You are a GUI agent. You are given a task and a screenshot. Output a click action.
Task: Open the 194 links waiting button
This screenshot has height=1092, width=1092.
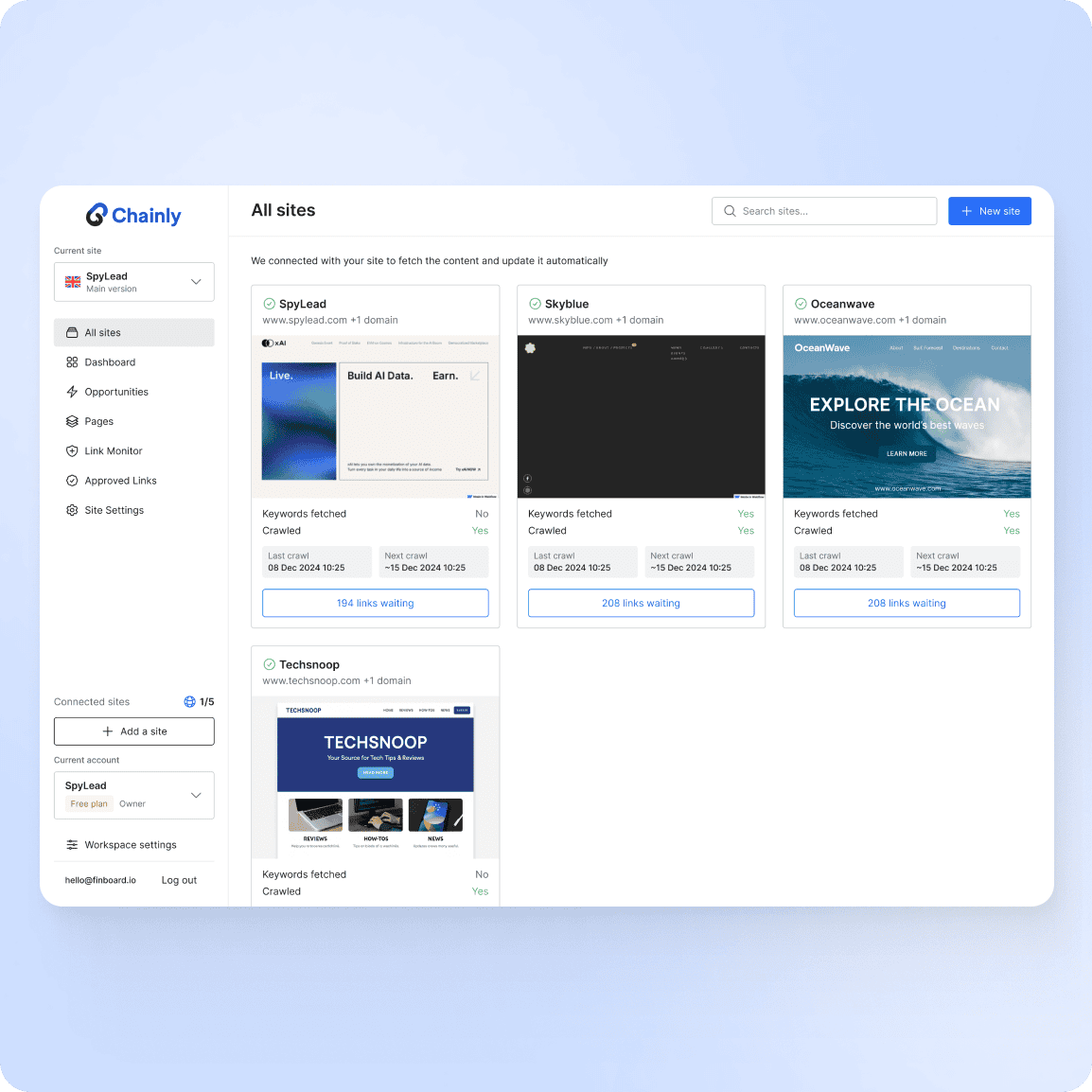(x=375, y=603)
